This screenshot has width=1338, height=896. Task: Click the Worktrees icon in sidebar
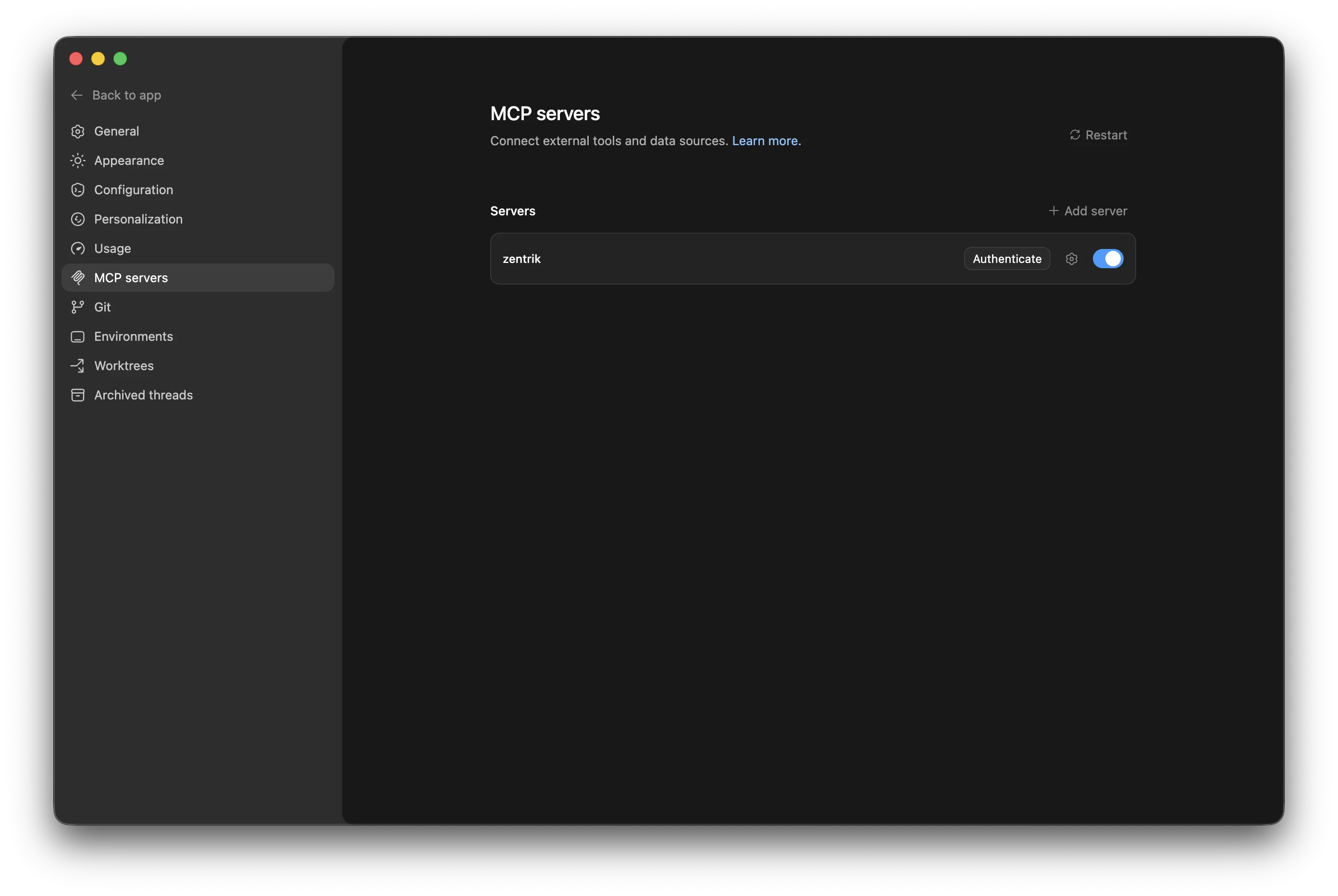[x=78, y=366]
